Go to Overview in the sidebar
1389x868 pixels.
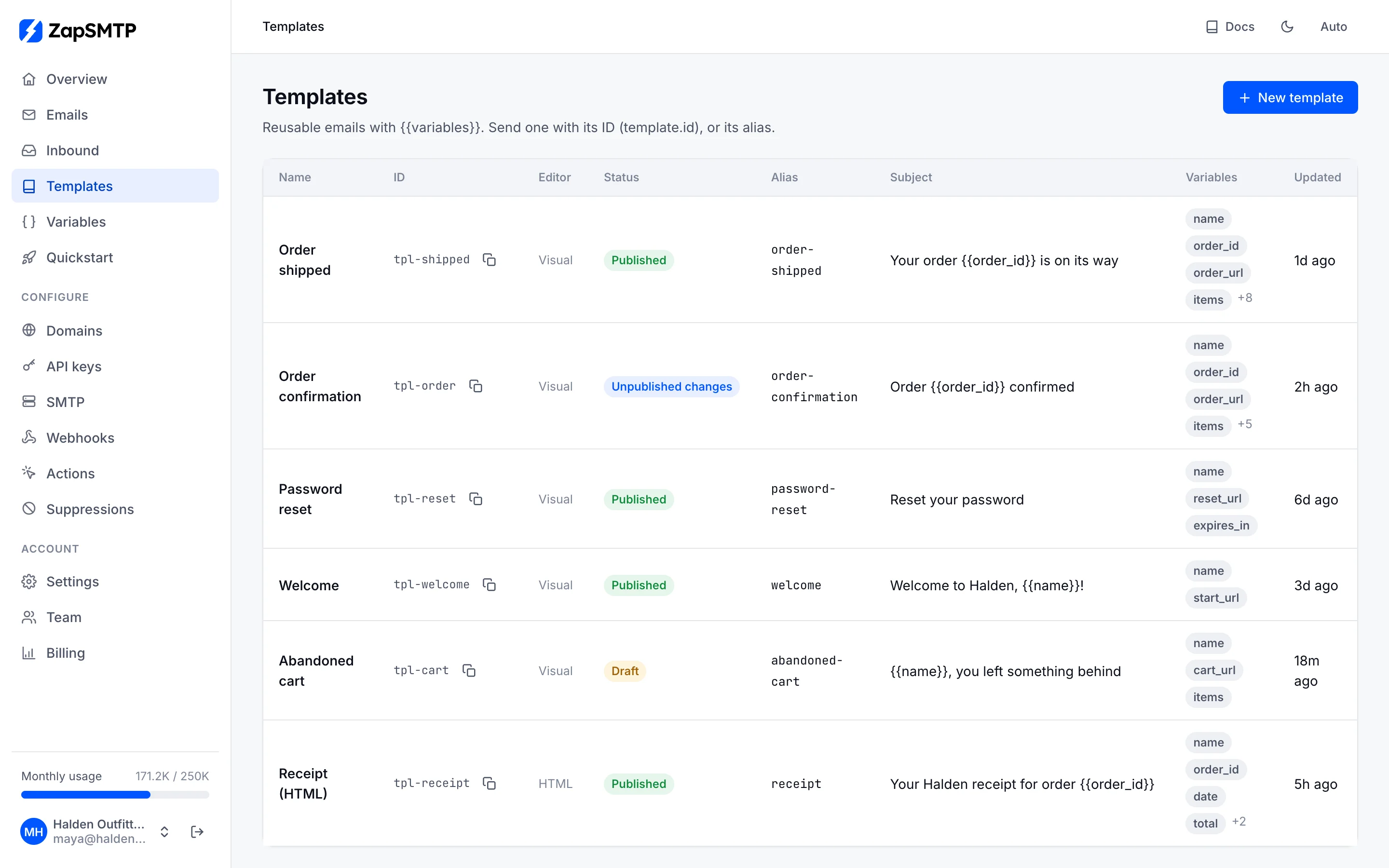(x=115, y=79)
